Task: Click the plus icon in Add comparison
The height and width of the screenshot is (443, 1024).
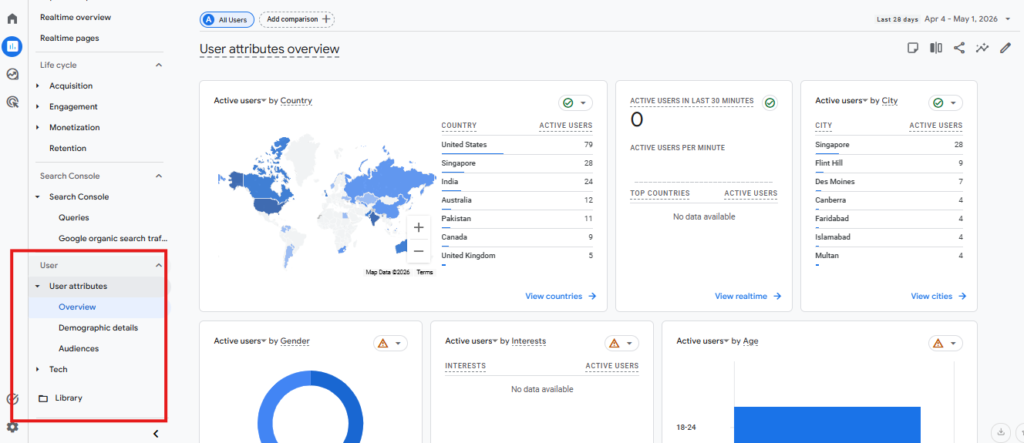Action: (326, 20)
